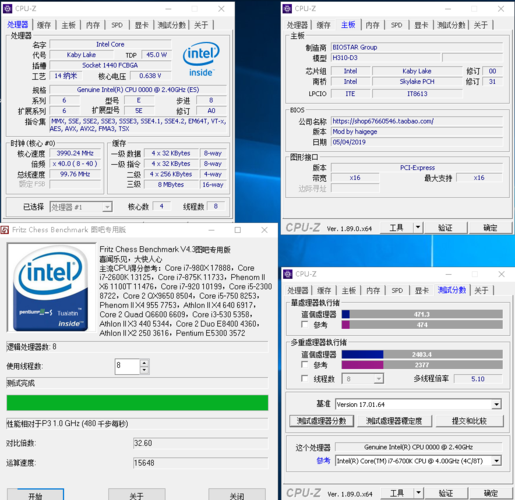515x500 pixels.
Task: Click the Intel inside logo in CPU-Z processor tab
Action: [x=201, y=59]
